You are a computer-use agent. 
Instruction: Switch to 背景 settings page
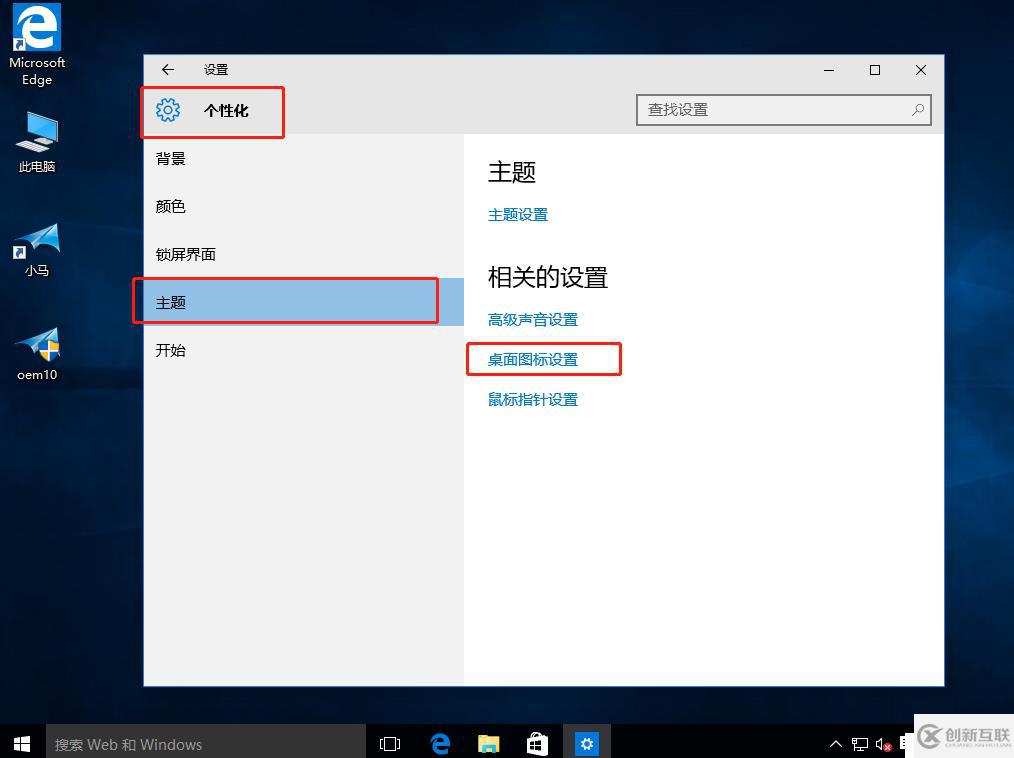tap(171, 159)
